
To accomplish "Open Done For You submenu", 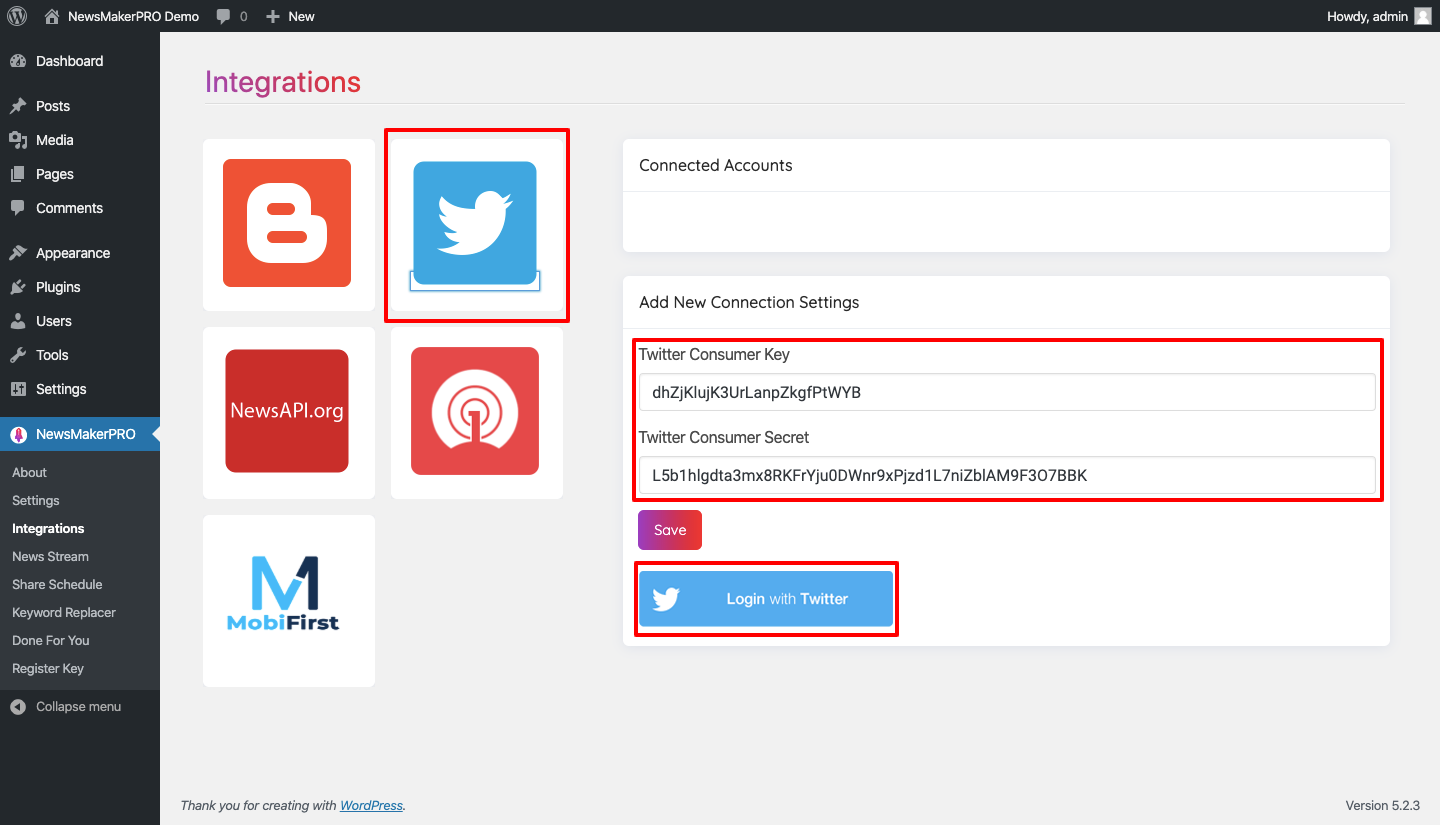I will pyautogui.click(x=51, y=640).
